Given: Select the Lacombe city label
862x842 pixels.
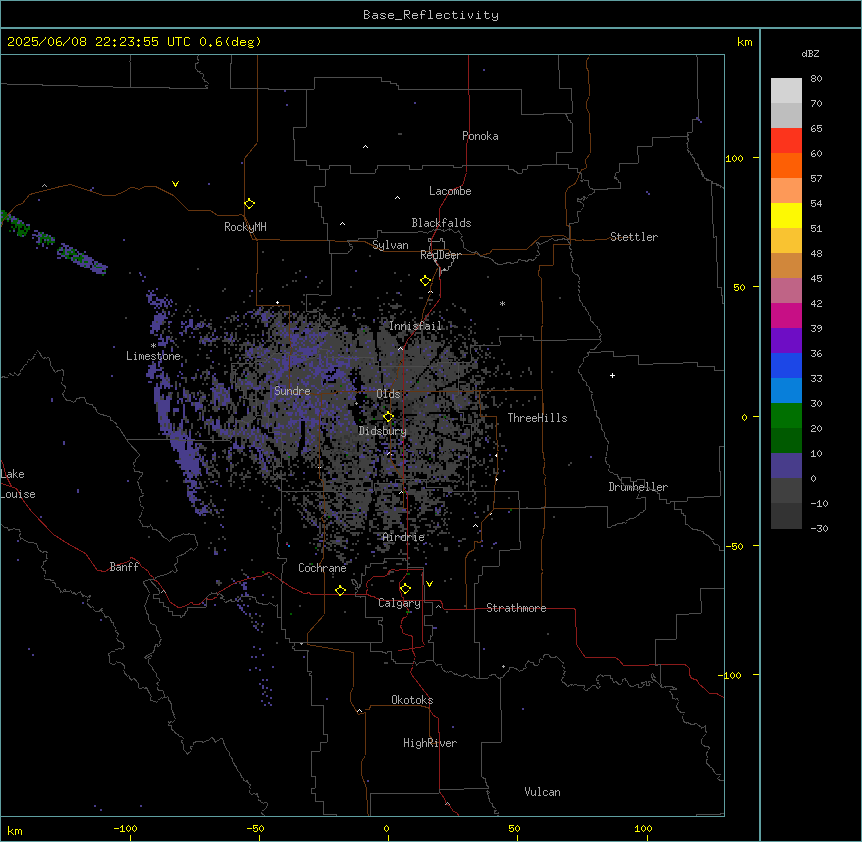Looking at the screenshot, I should coord(450,191).
